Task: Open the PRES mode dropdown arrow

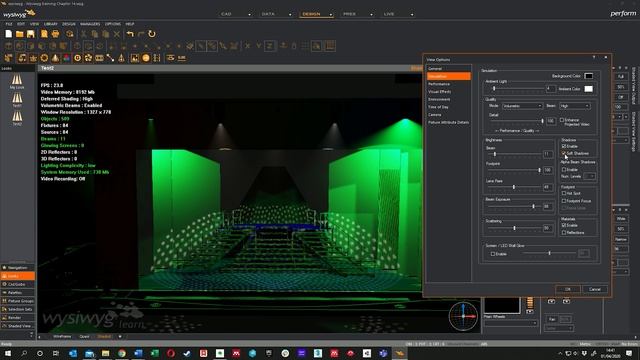Action: pyautogui.click(x=371, y=14)
